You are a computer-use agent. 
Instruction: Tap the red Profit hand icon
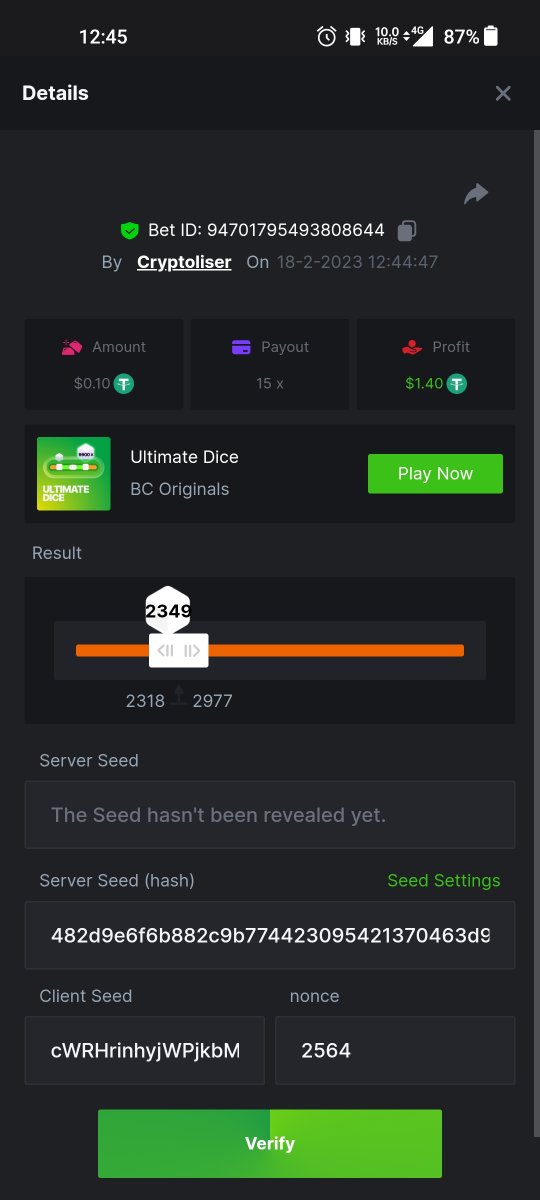[411, 347]
